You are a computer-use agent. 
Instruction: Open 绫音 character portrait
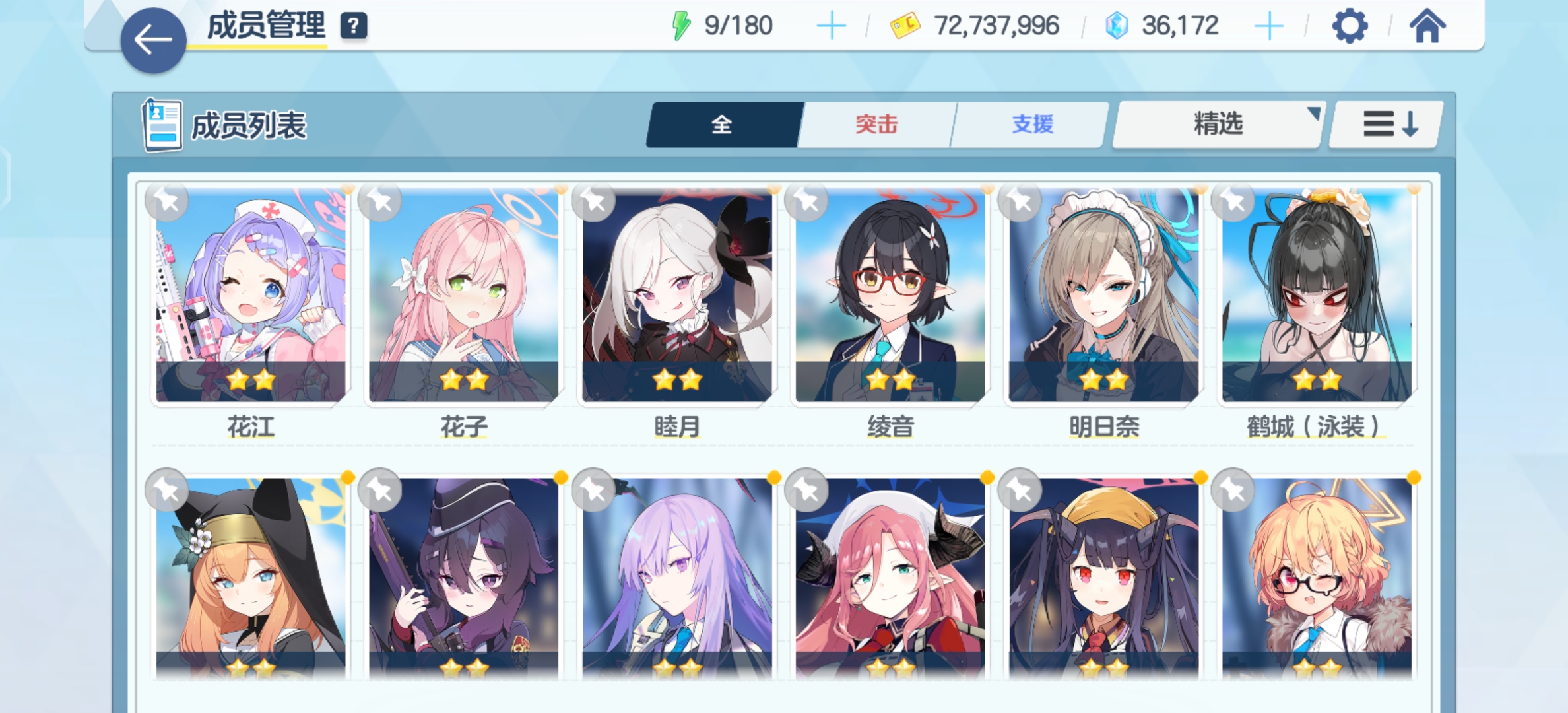pos(890,295)
